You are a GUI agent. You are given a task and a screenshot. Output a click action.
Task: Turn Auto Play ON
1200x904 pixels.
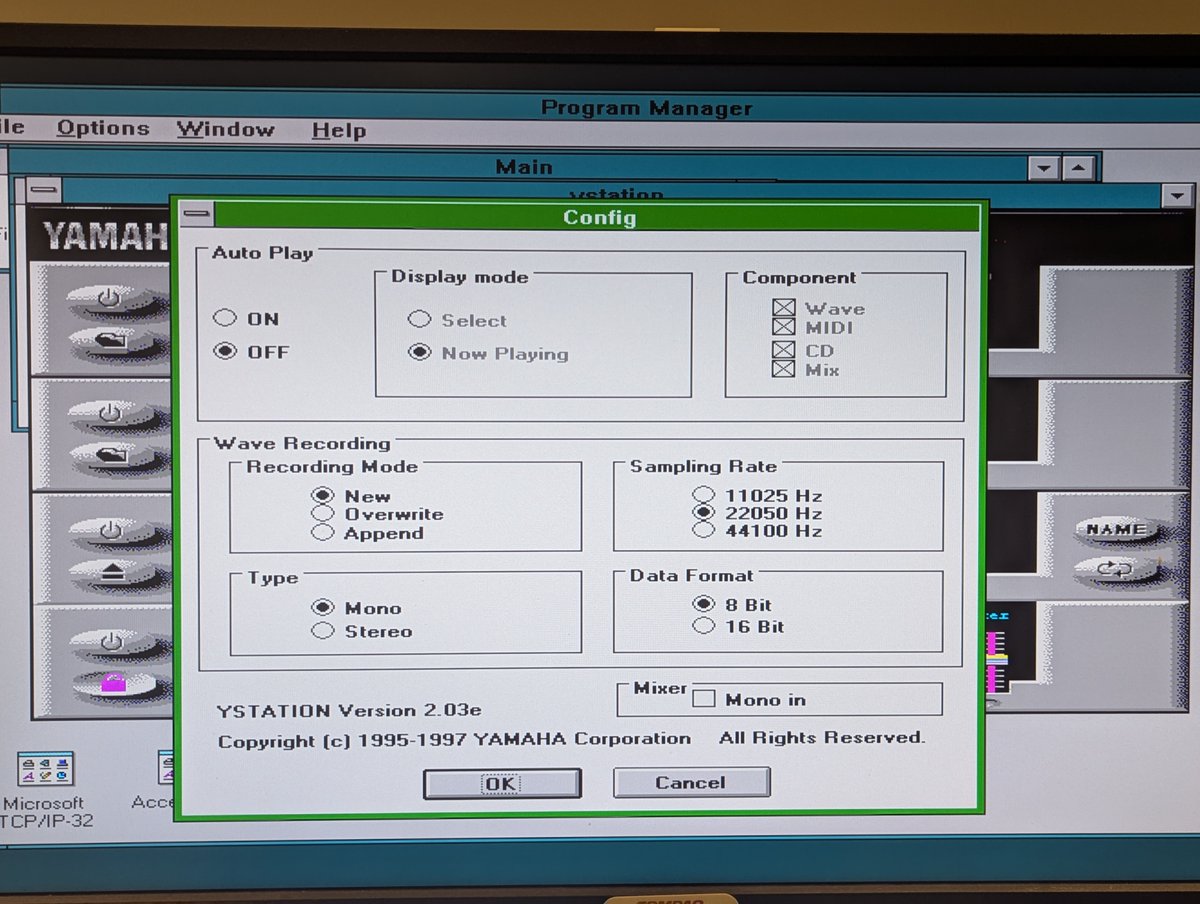[247, 319]
